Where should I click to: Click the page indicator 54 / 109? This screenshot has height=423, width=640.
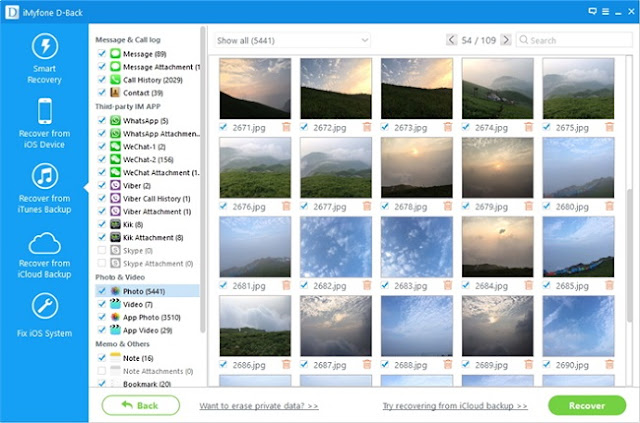(478, 40)
